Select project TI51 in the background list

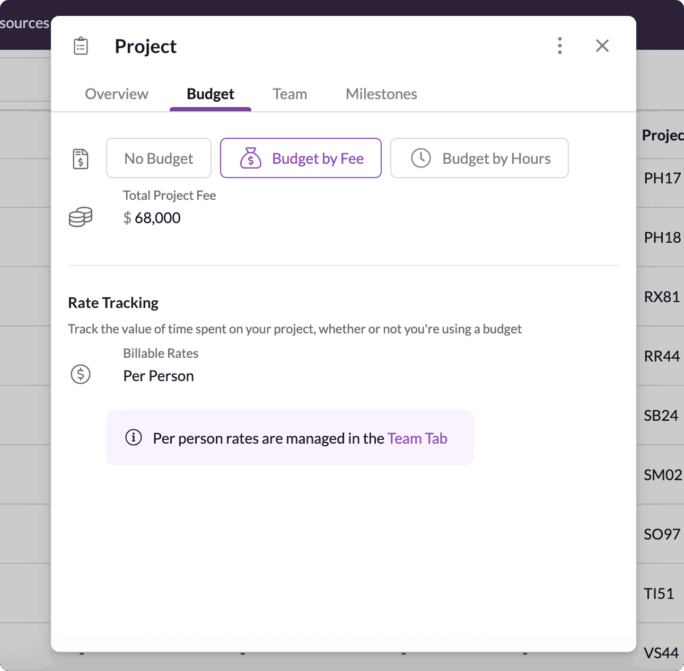pos(659,593)
